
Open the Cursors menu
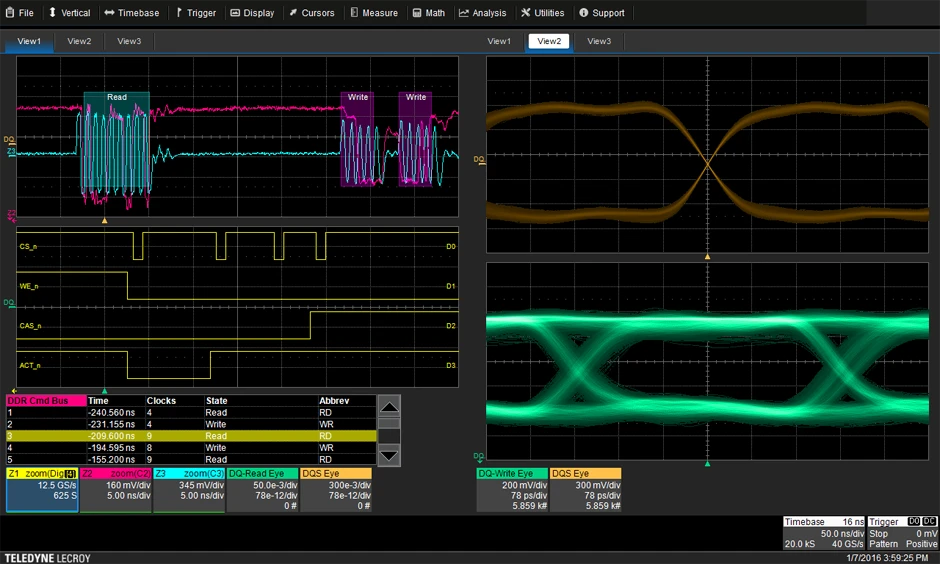point(312,13)
